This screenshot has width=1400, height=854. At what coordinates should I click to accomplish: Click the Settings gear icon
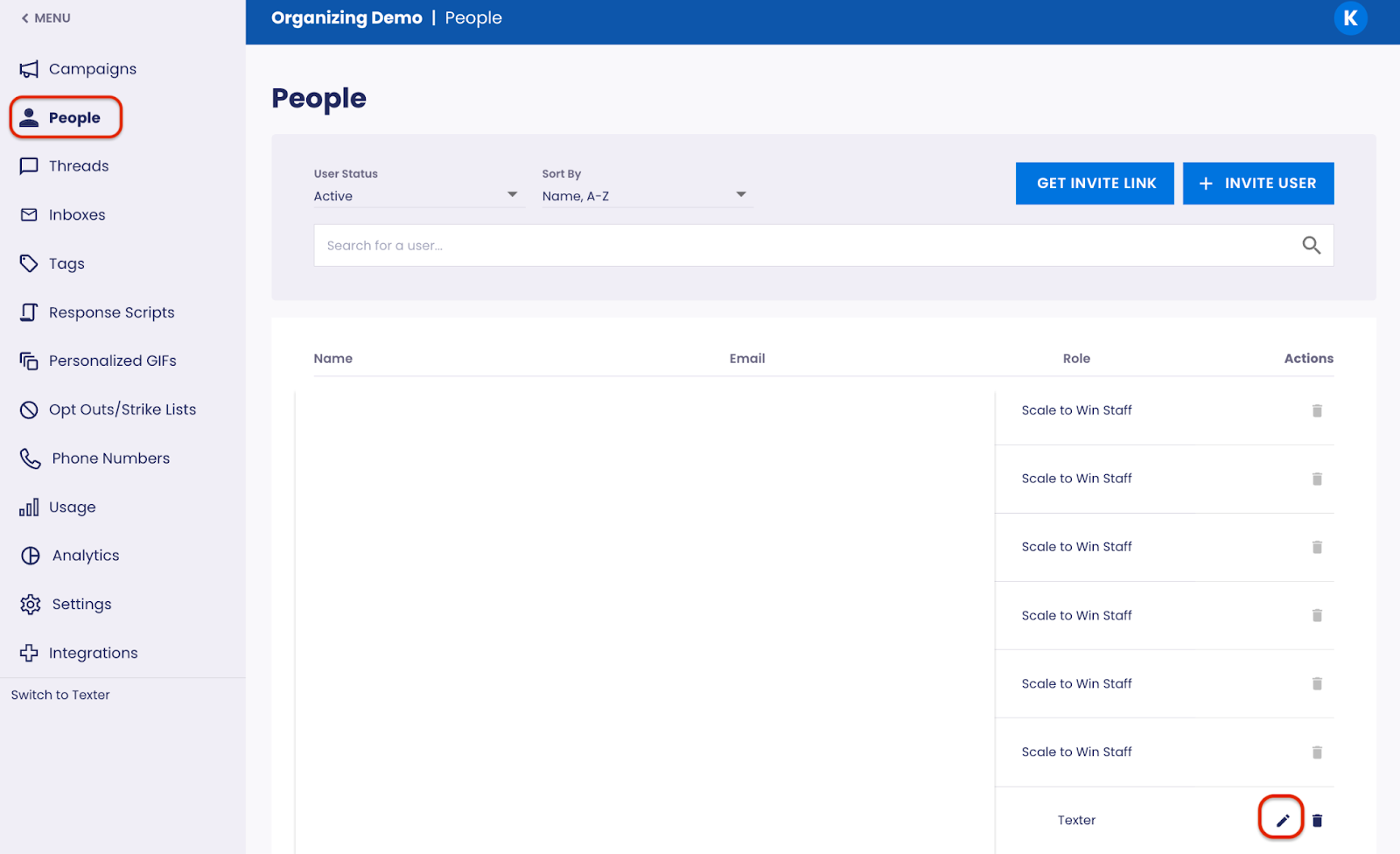tap(31, 605)
